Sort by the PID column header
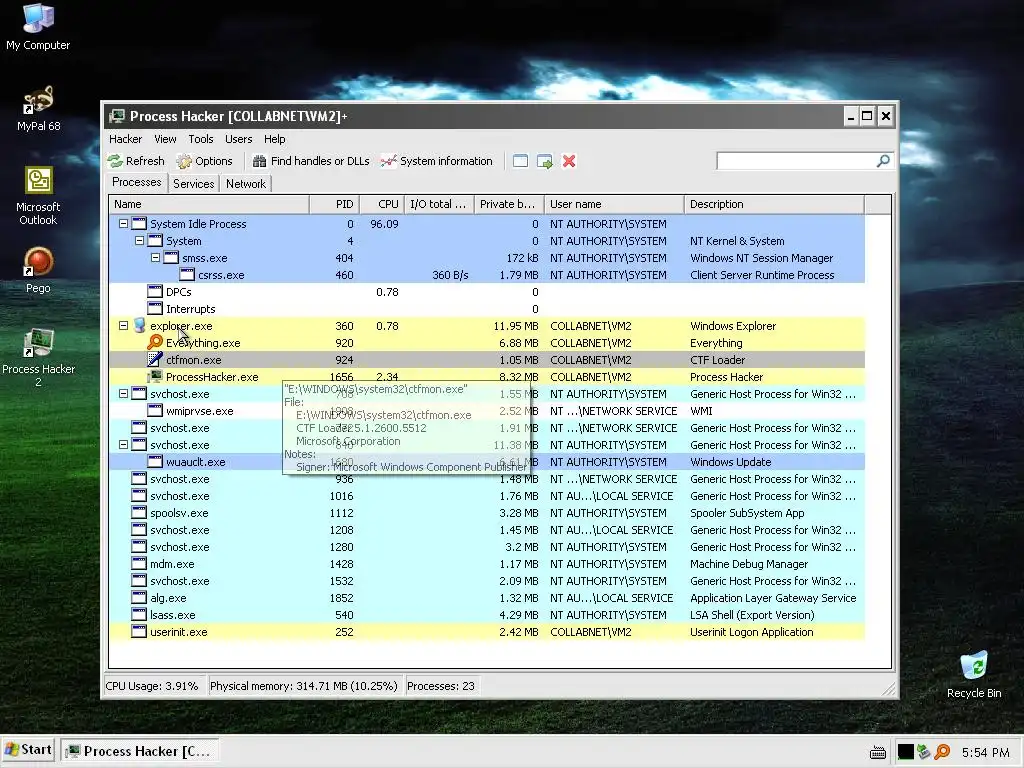The image size is (1024, 768). point(334,204)
